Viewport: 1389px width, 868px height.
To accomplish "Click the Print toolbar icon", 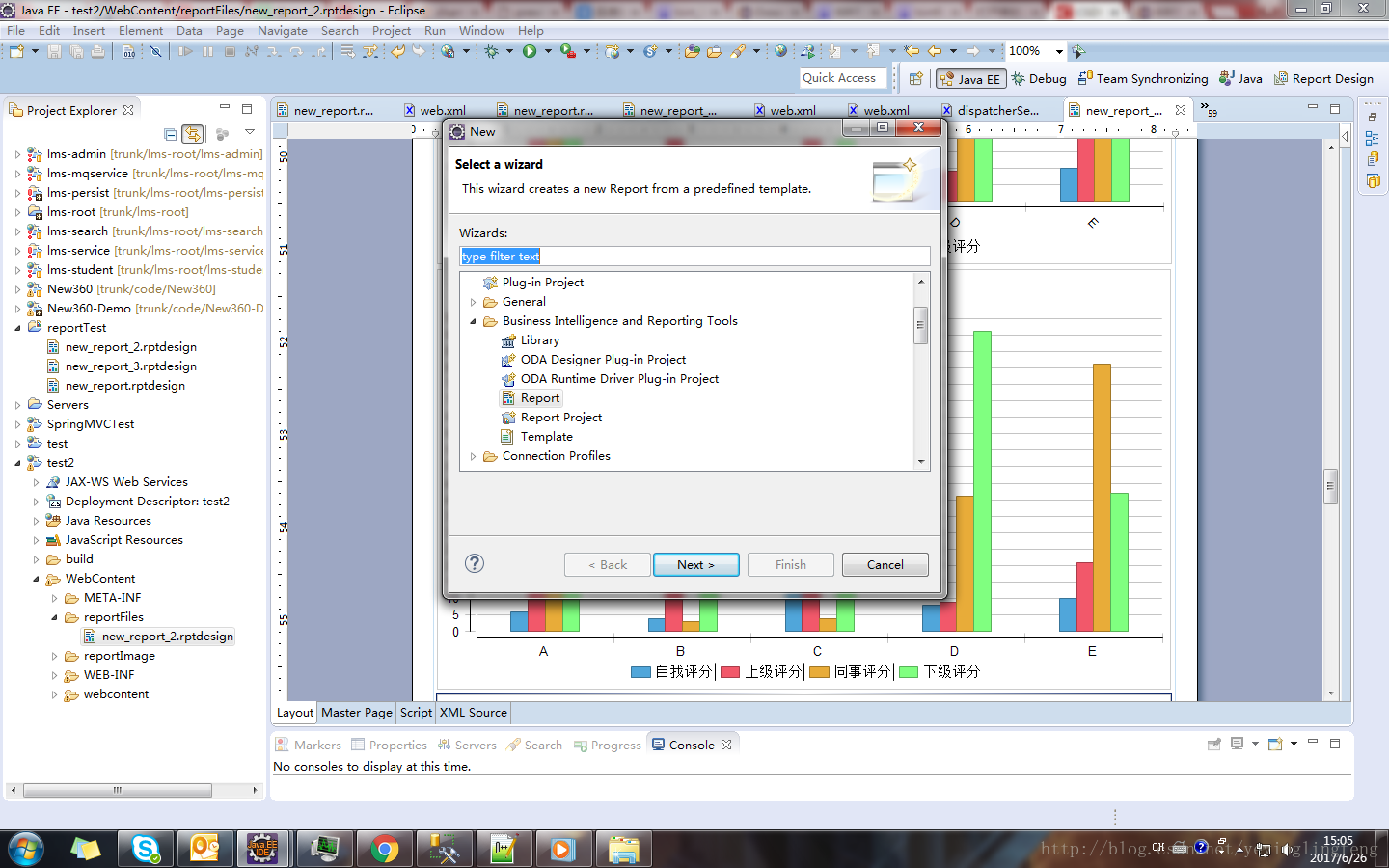I will [97, 51].
